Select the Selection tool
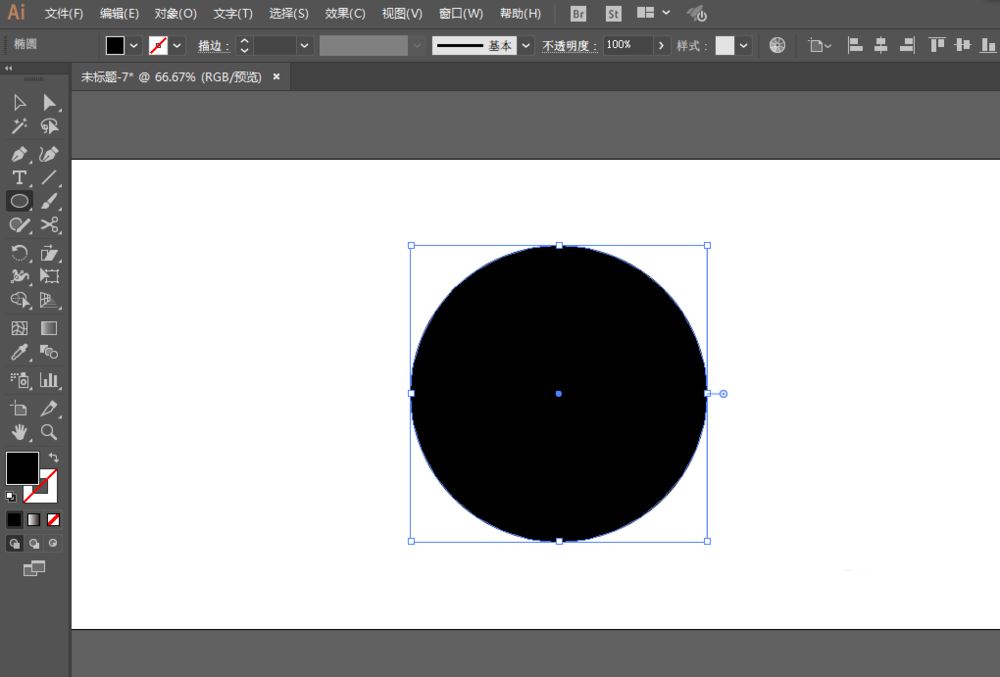This screenshot has height=677, width=1000. click(18, 102)
